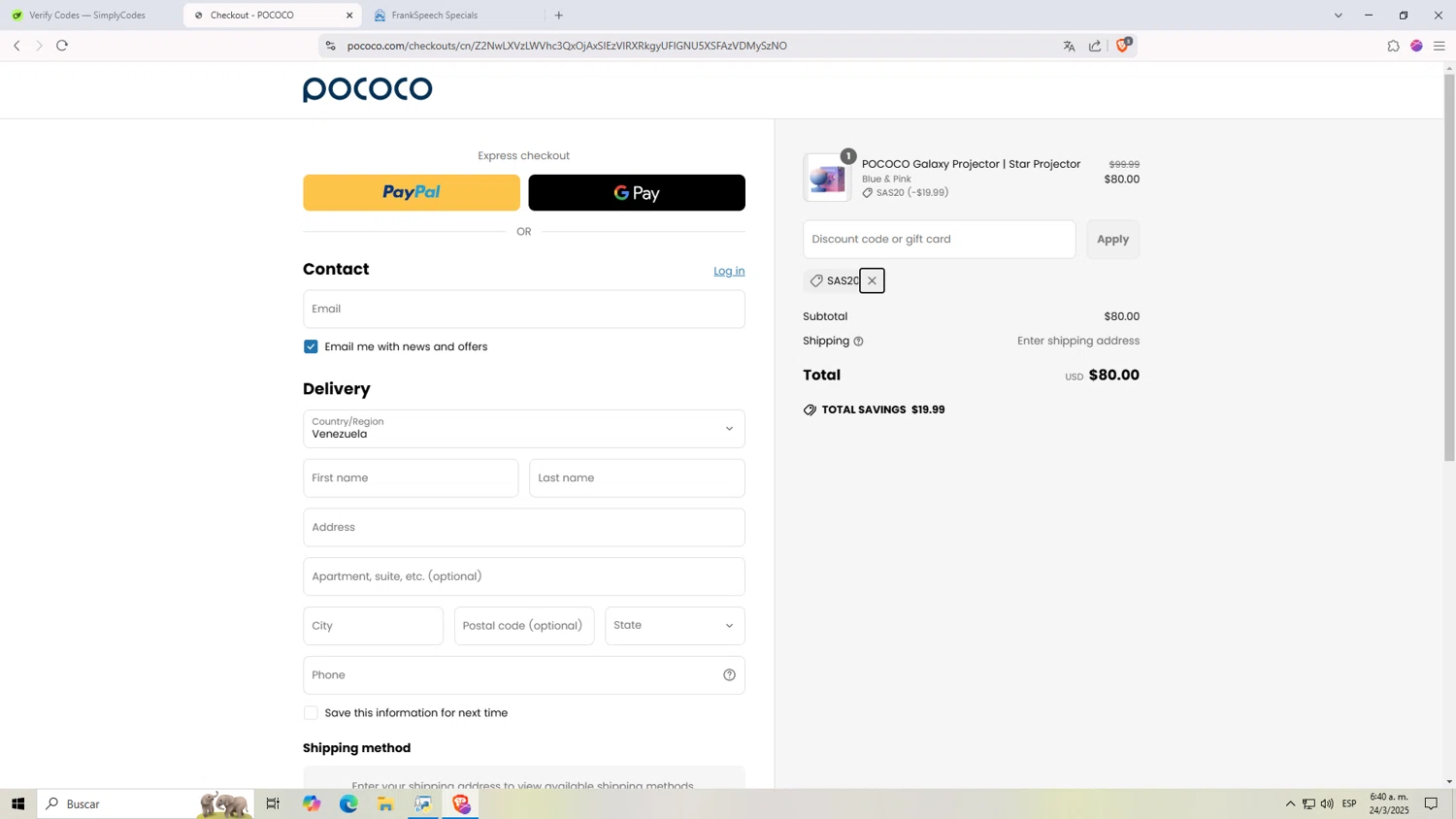Screen dimensions: 1456x819
Task: Click the Apartment, suite field
Action: click(524, 576)
